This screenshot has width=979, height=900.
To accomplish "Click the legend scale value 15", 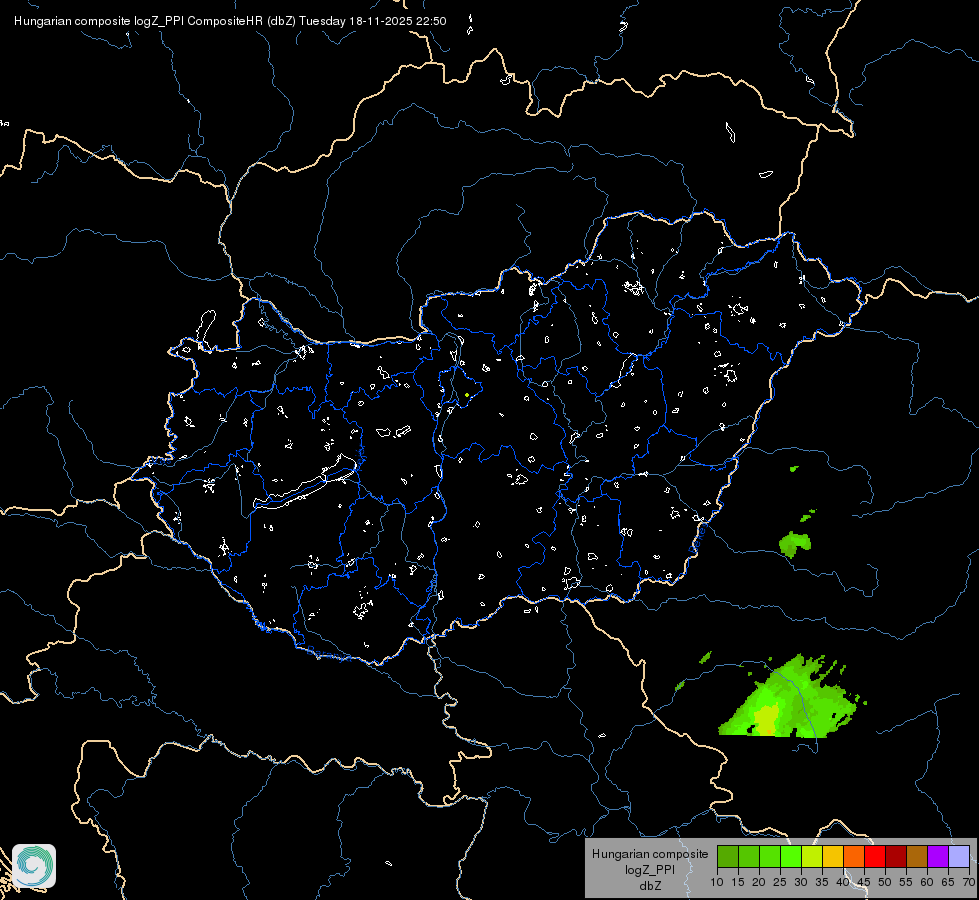I will click(x=738, y=883).
